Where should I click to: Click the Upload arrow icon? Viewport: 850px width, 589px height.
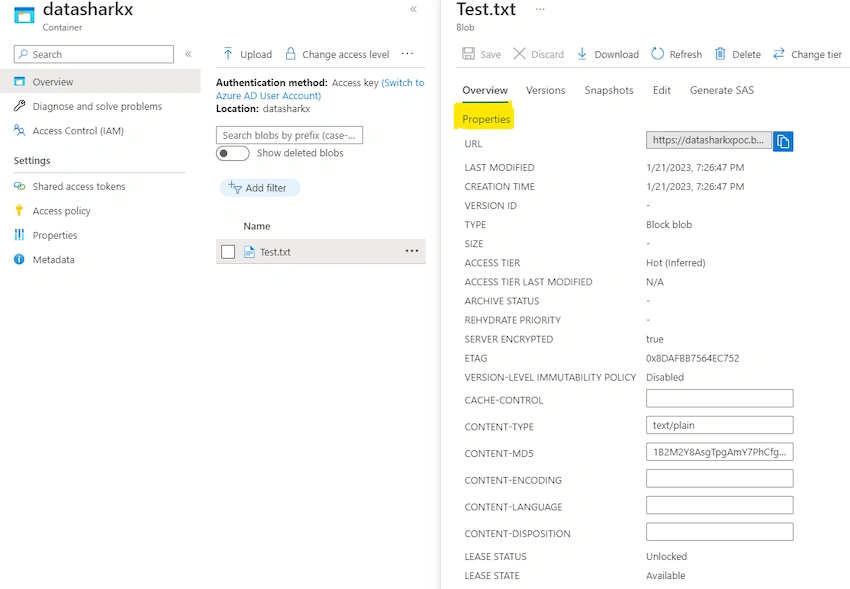pos(228,54)
